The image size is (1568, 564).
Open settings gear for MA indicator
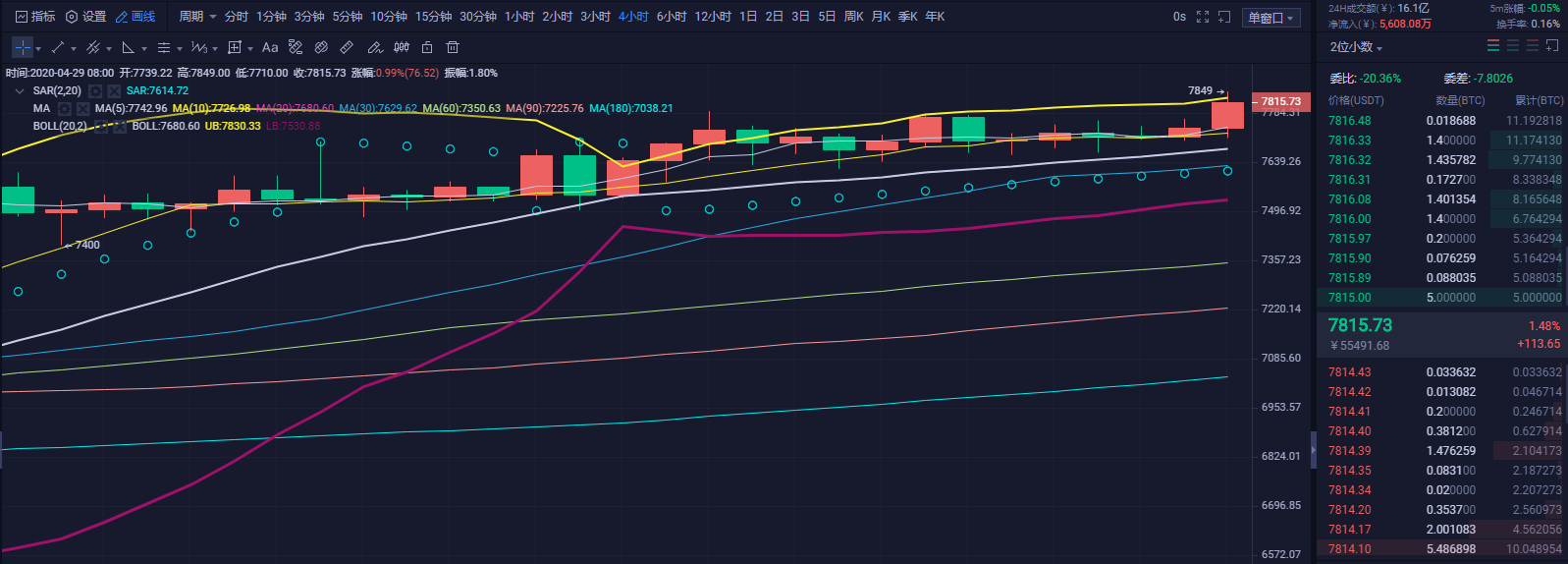[x=65, y=108]
